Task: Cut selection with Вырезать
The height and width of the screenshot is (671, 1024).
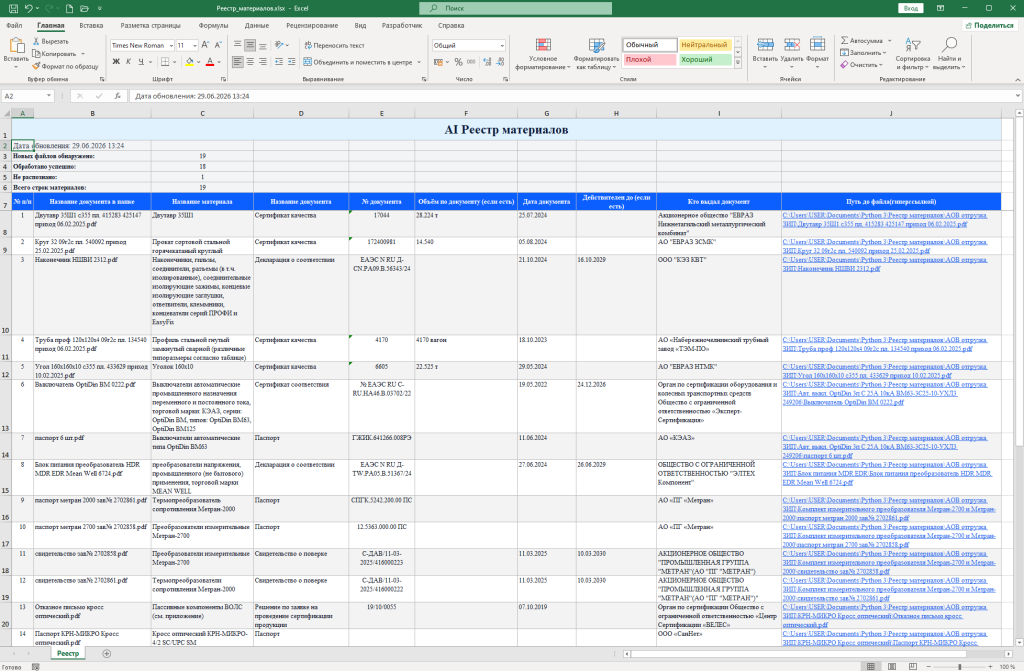Action: click(50, 41)
